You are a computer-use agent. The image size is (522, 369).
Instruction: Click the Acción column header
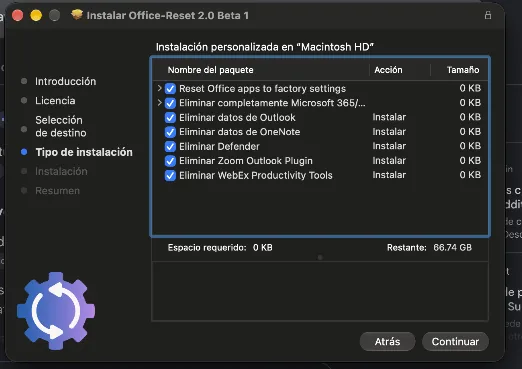[388, 70]
